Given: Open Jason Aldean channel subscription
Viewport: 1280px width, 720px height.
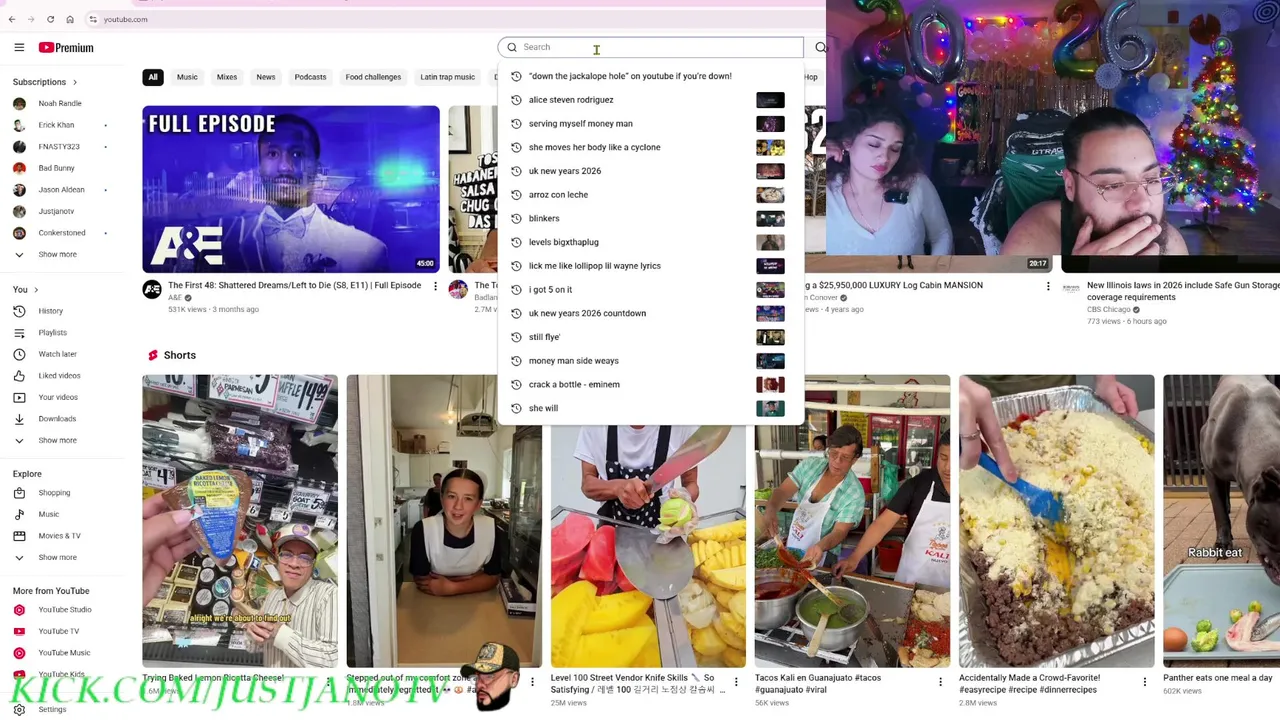Looking at the screenshot, I should point(61,189).
